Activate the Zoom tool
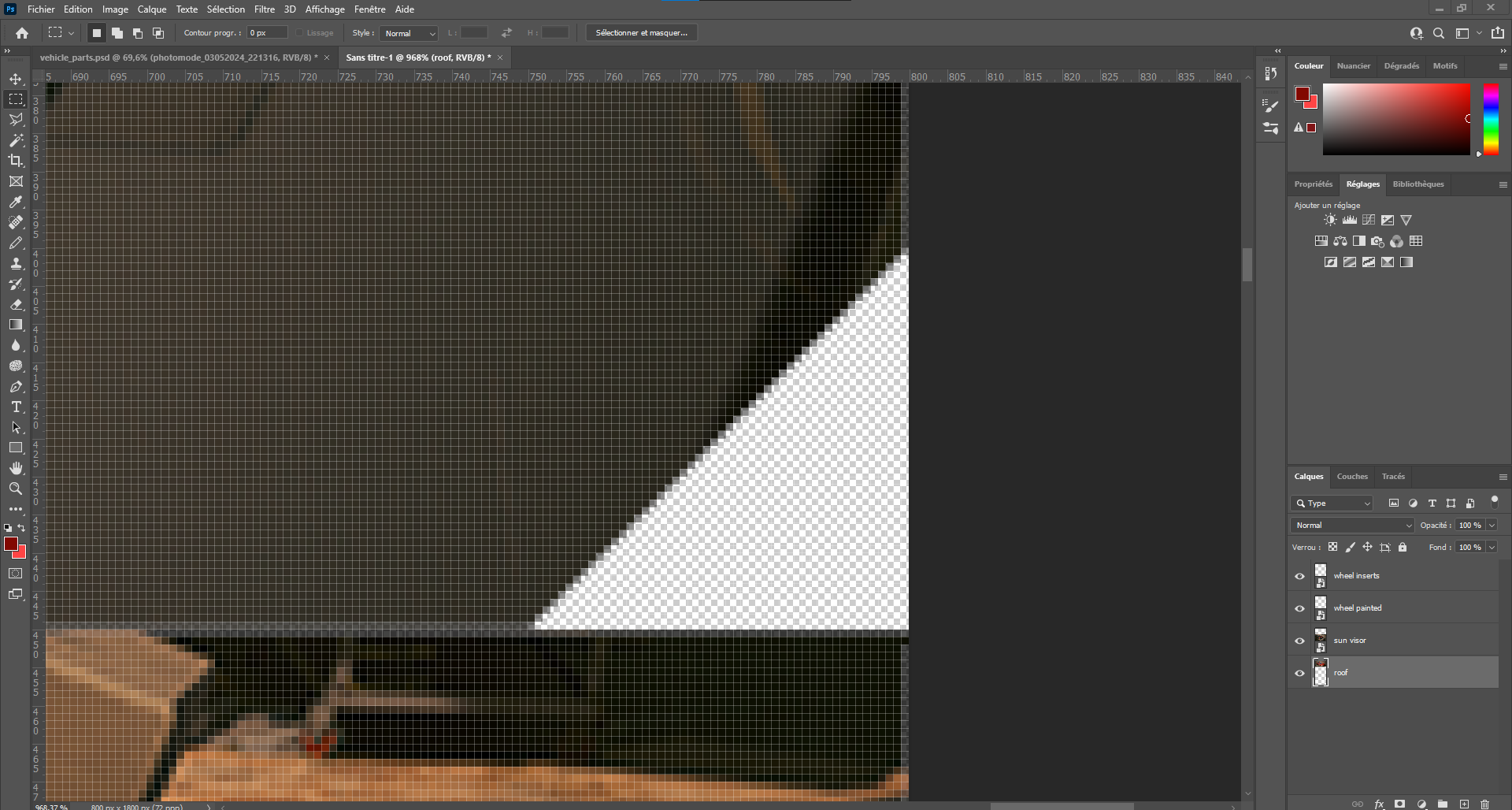The height and width of the screenshot is (810, 1512). pos(16,489)
